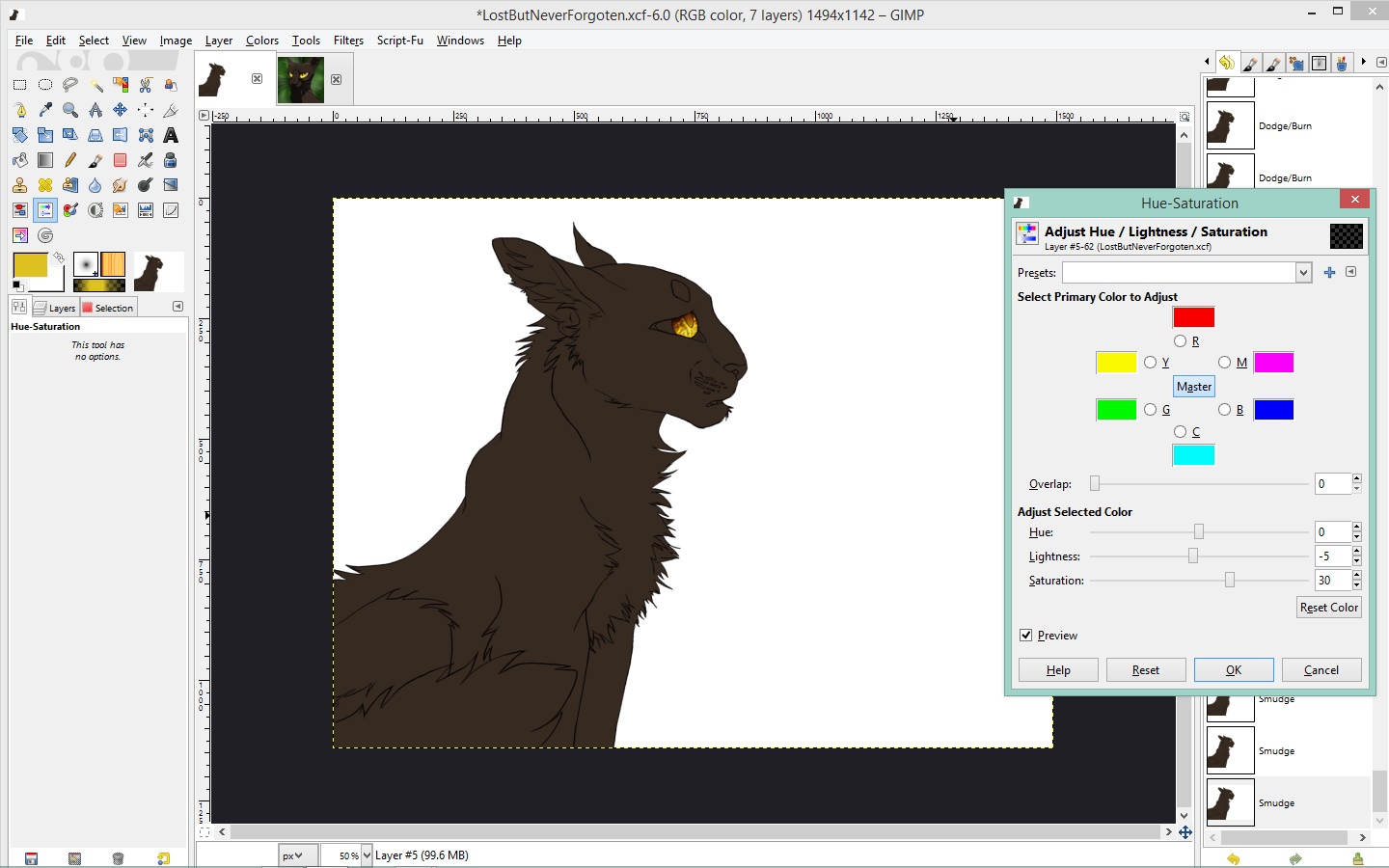This screenshot has width=1389, height=868.
Task: Select the Smudge finger tool
Action: pos(121,185)
